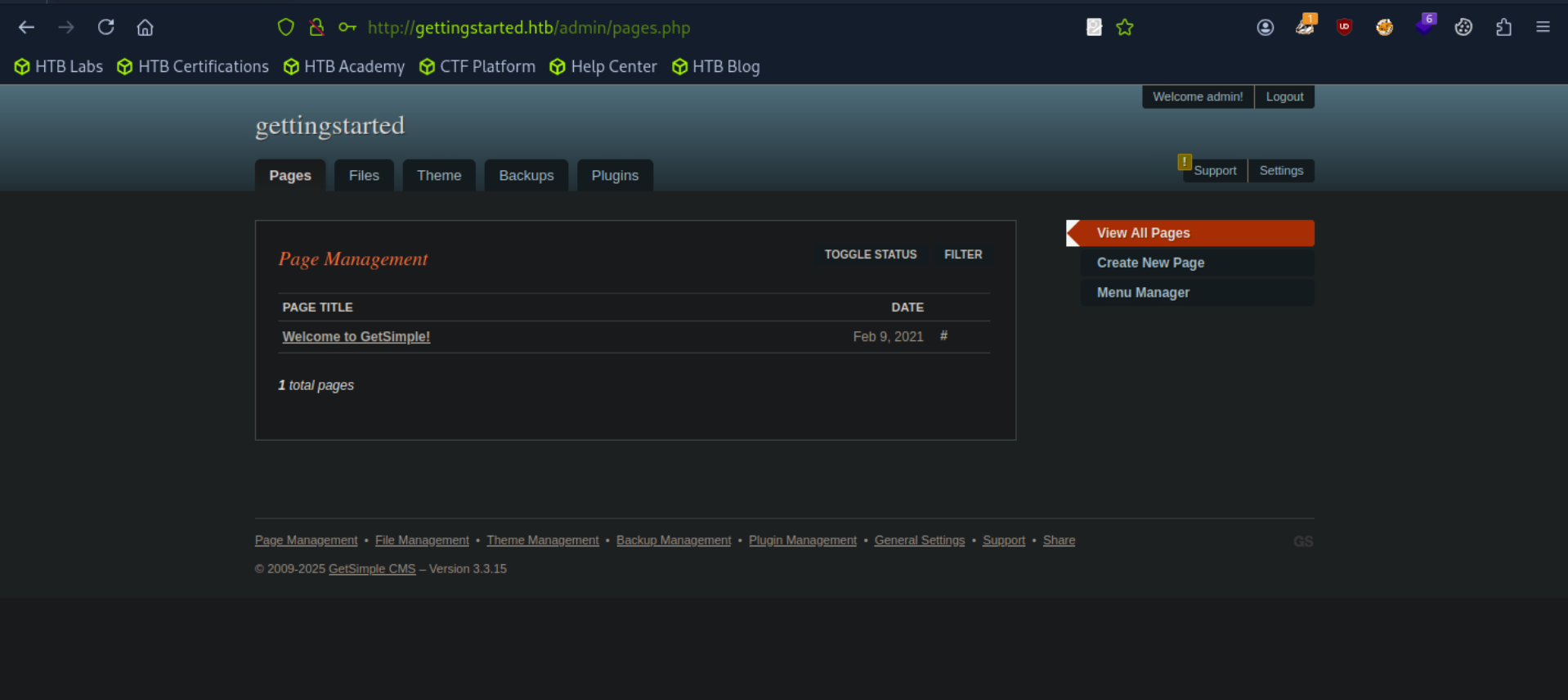Open the HTB Certifications bookmark
Screen dimensions: 1568x700
[193, 67]
